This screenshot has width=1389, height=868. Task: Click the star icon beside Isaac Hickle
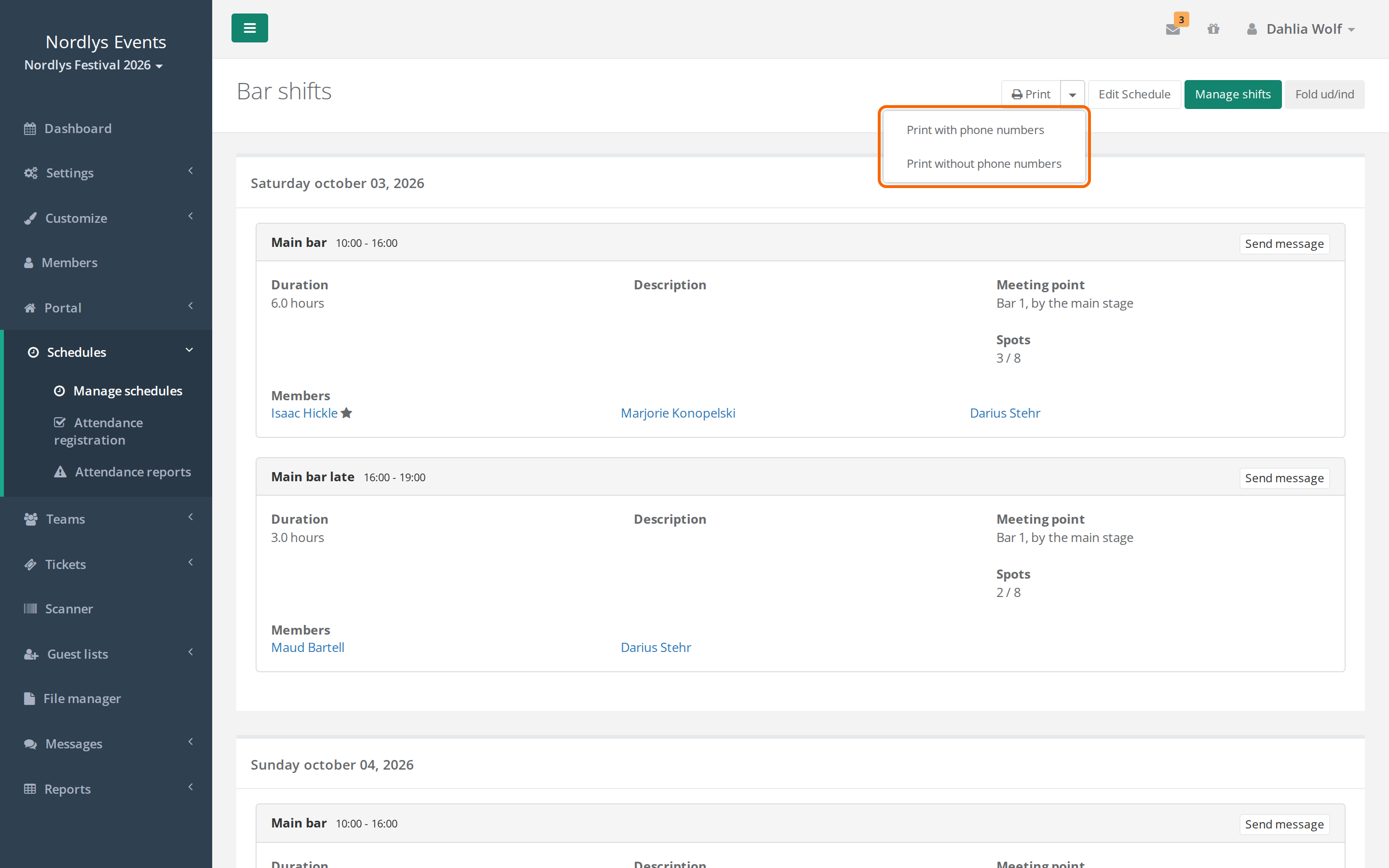coord(346,413)
